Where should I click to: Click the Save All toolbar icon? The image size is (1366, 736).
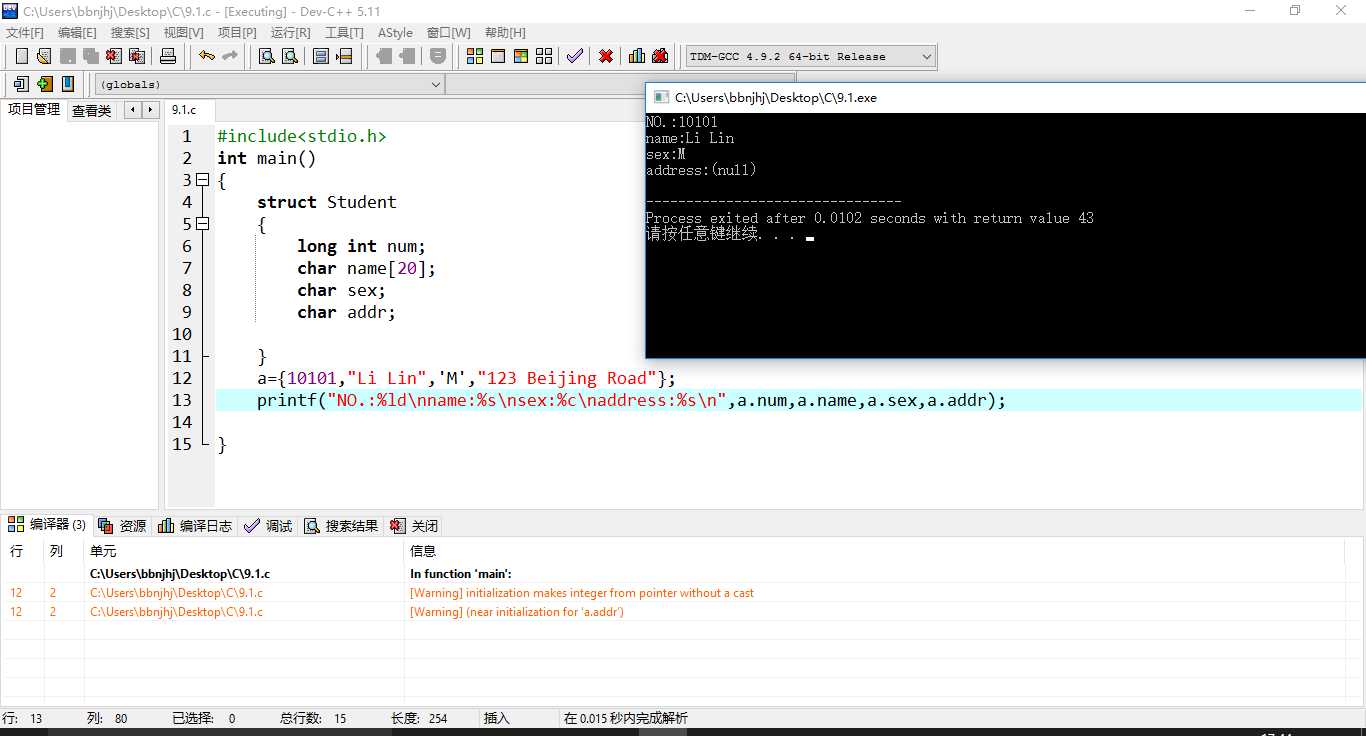(90, 56)
